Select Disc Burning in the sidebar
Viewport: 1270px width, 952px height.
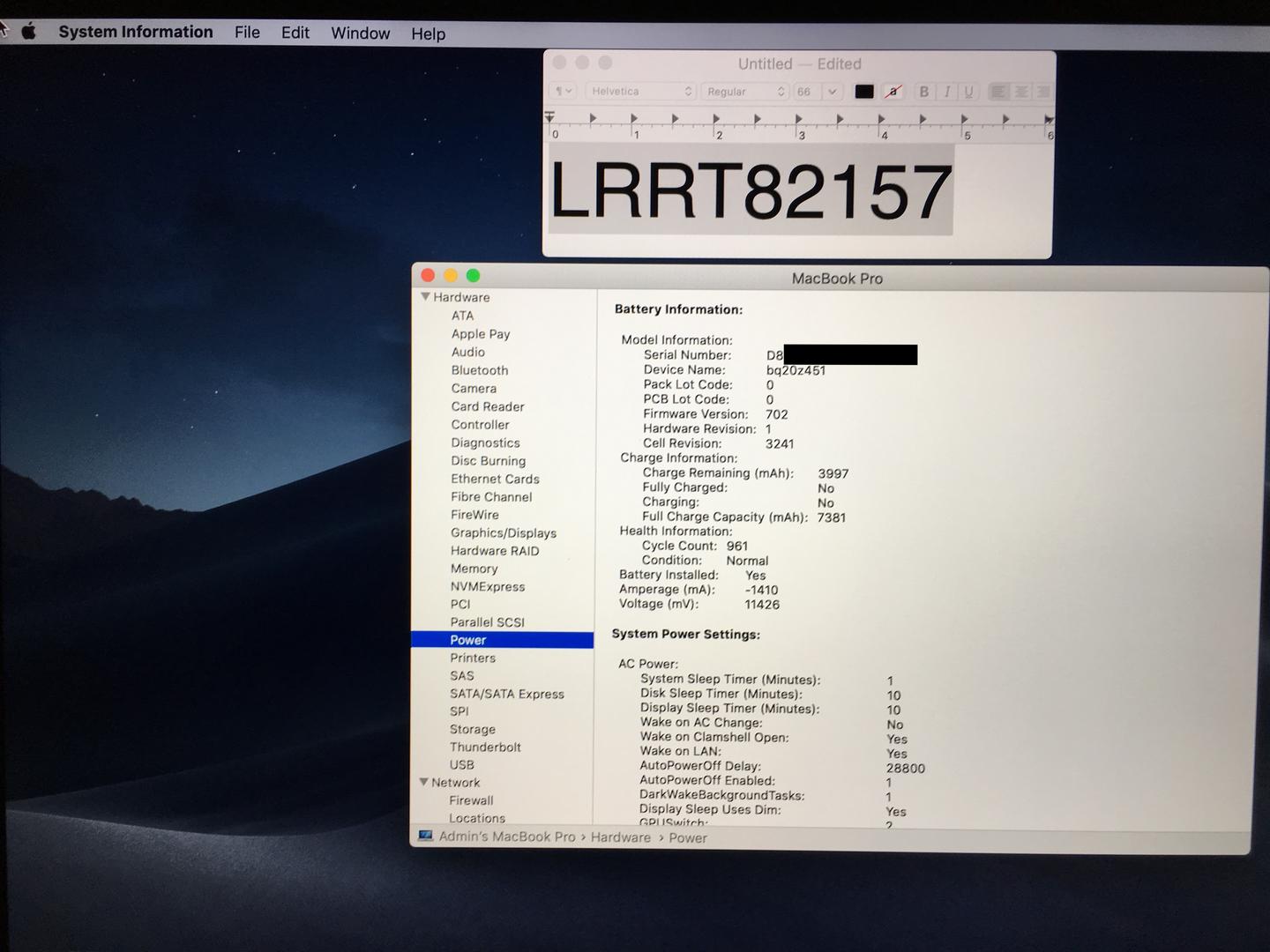(489, 461)
